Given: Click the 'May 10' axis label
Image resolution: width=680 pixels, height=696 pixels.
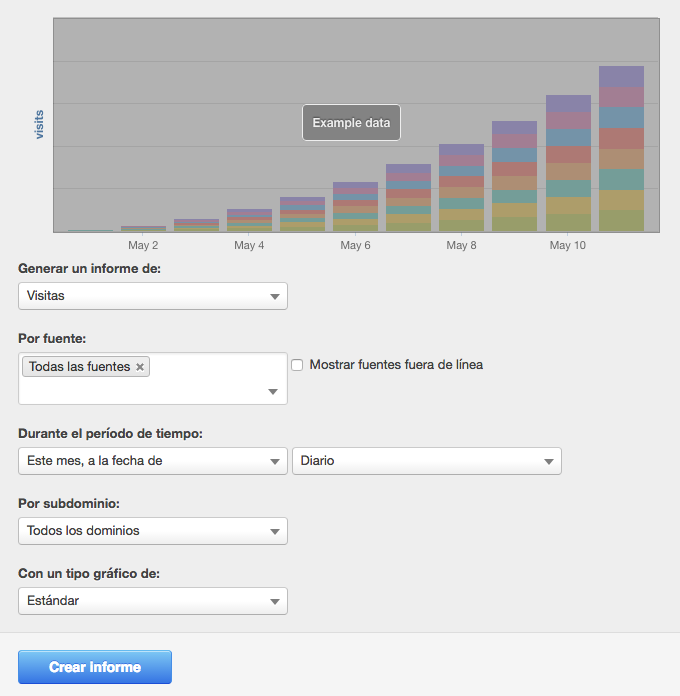Looking at the screenshot, I should click(567, 246).
